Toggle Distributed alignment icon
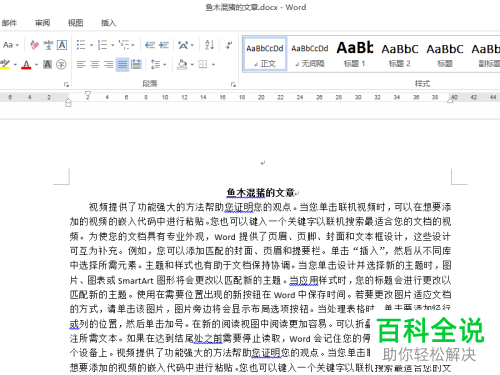 coord(136,64)
